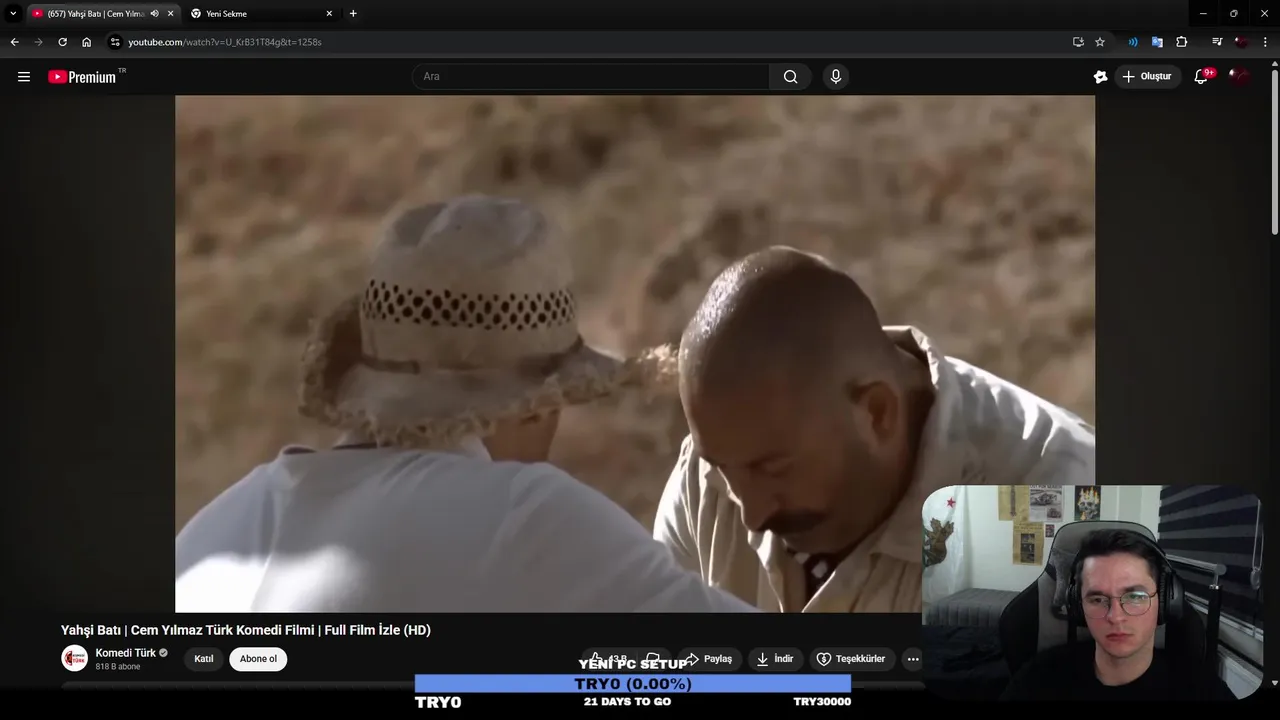Screen dimensions: 1280x720
Task: Send thanks with Teşekkürler button
Action: [x=851, y=659]
